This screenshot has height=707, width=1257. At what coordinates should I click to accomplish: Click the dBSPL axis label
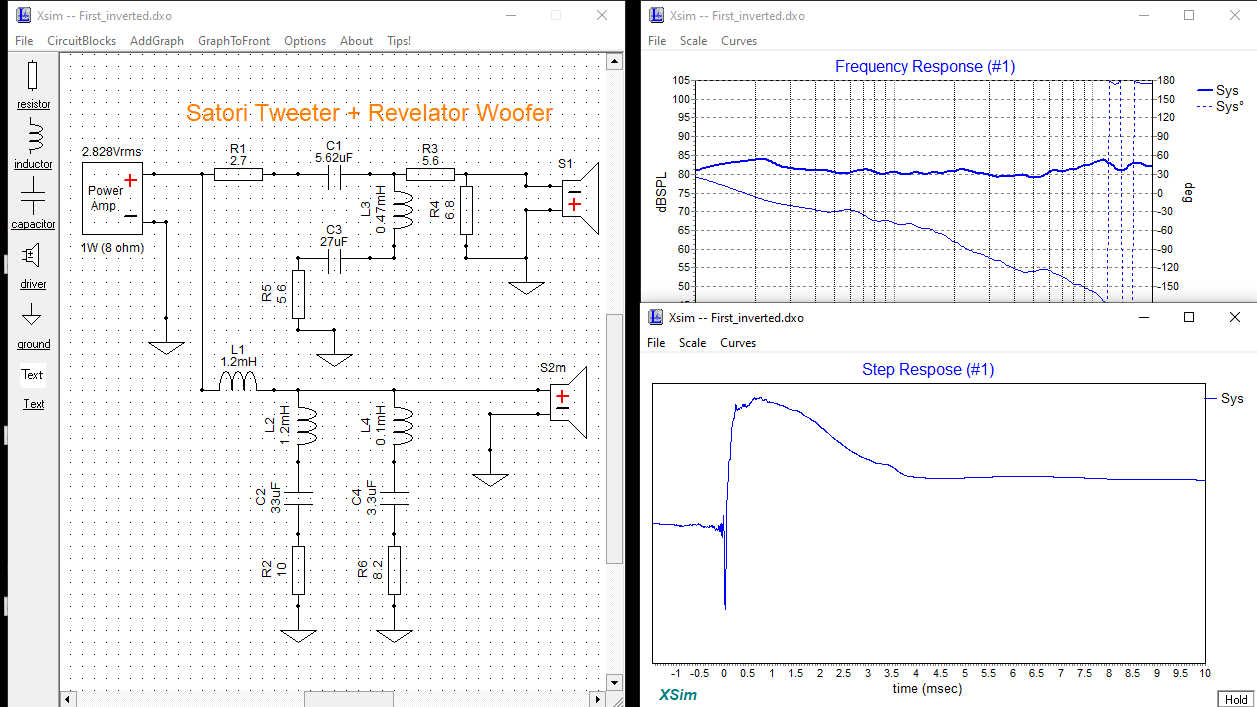[660, 192]
